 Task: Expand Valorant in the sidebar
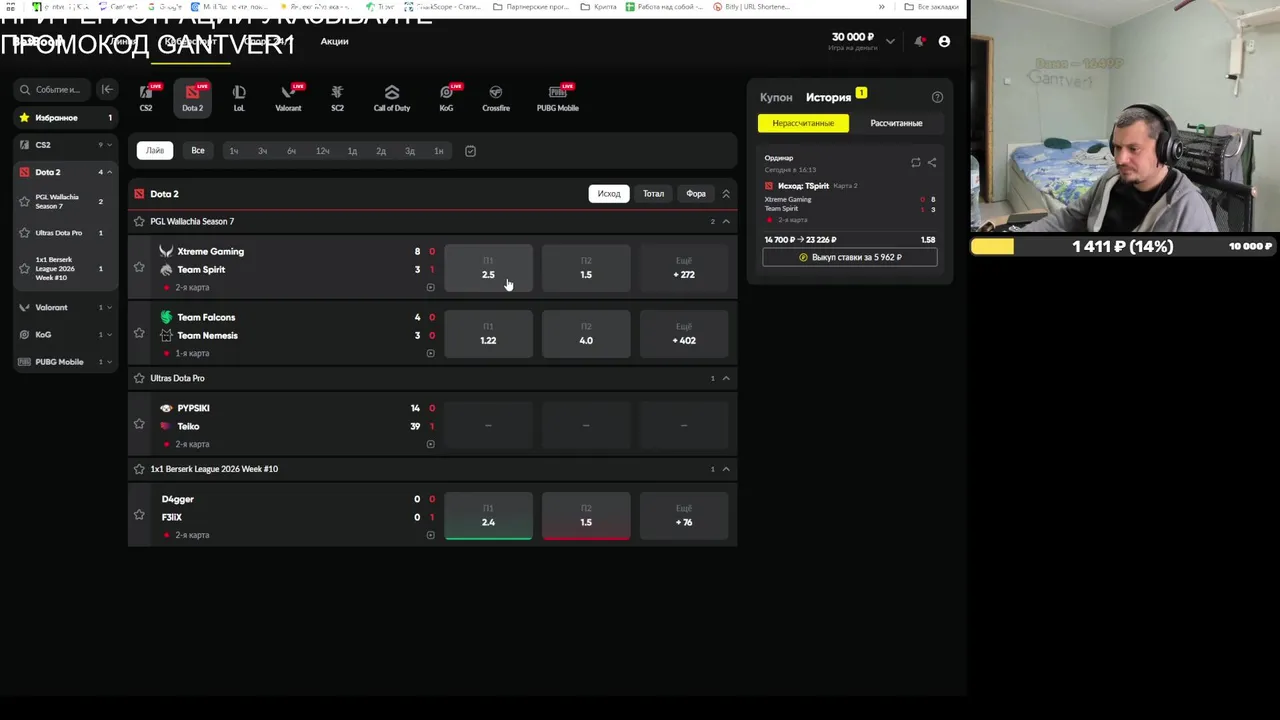(109, 308)
